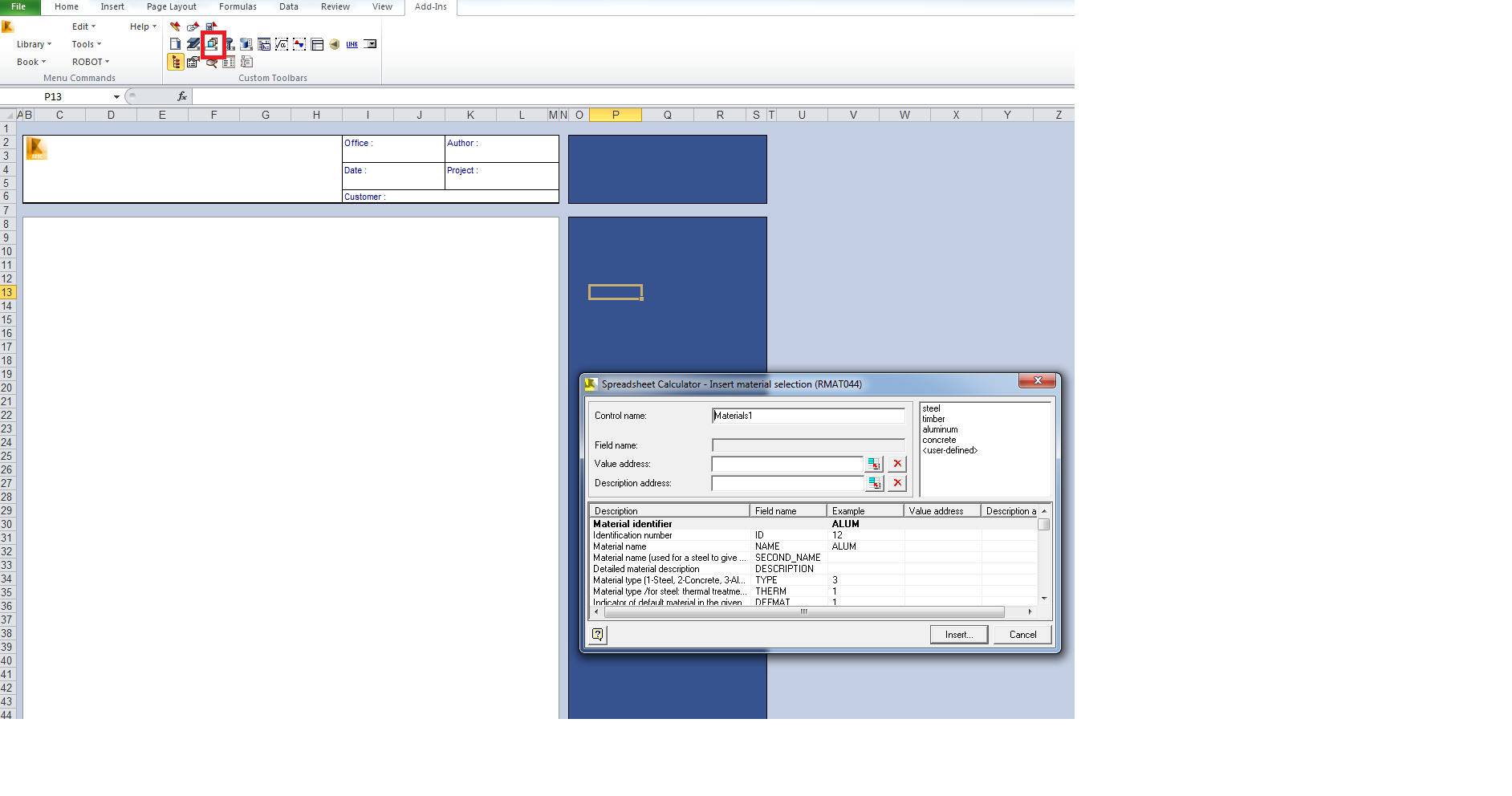Click the calculator with red flag icon
Image resolution: width=1512 pixels, height=796 pixels.
tap(211, 26)
